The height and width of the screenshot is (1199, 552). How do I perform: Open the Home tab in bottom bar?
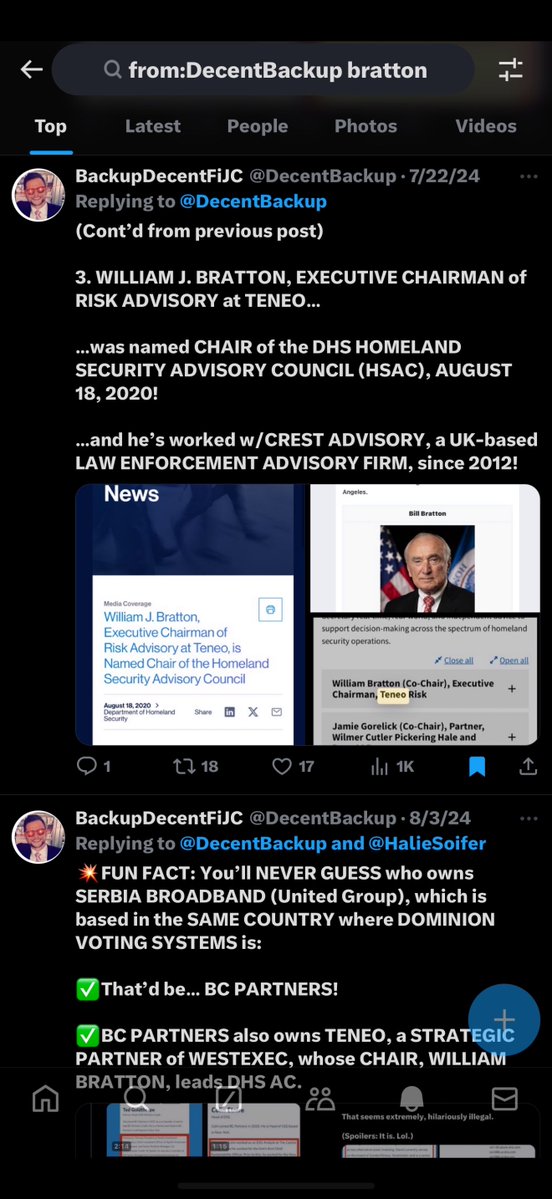46,1099
